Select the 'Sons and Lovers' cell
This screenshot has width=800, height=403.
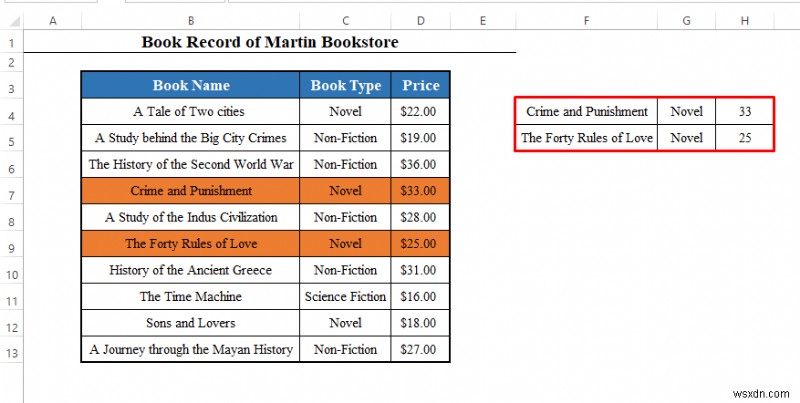(190, 323)
